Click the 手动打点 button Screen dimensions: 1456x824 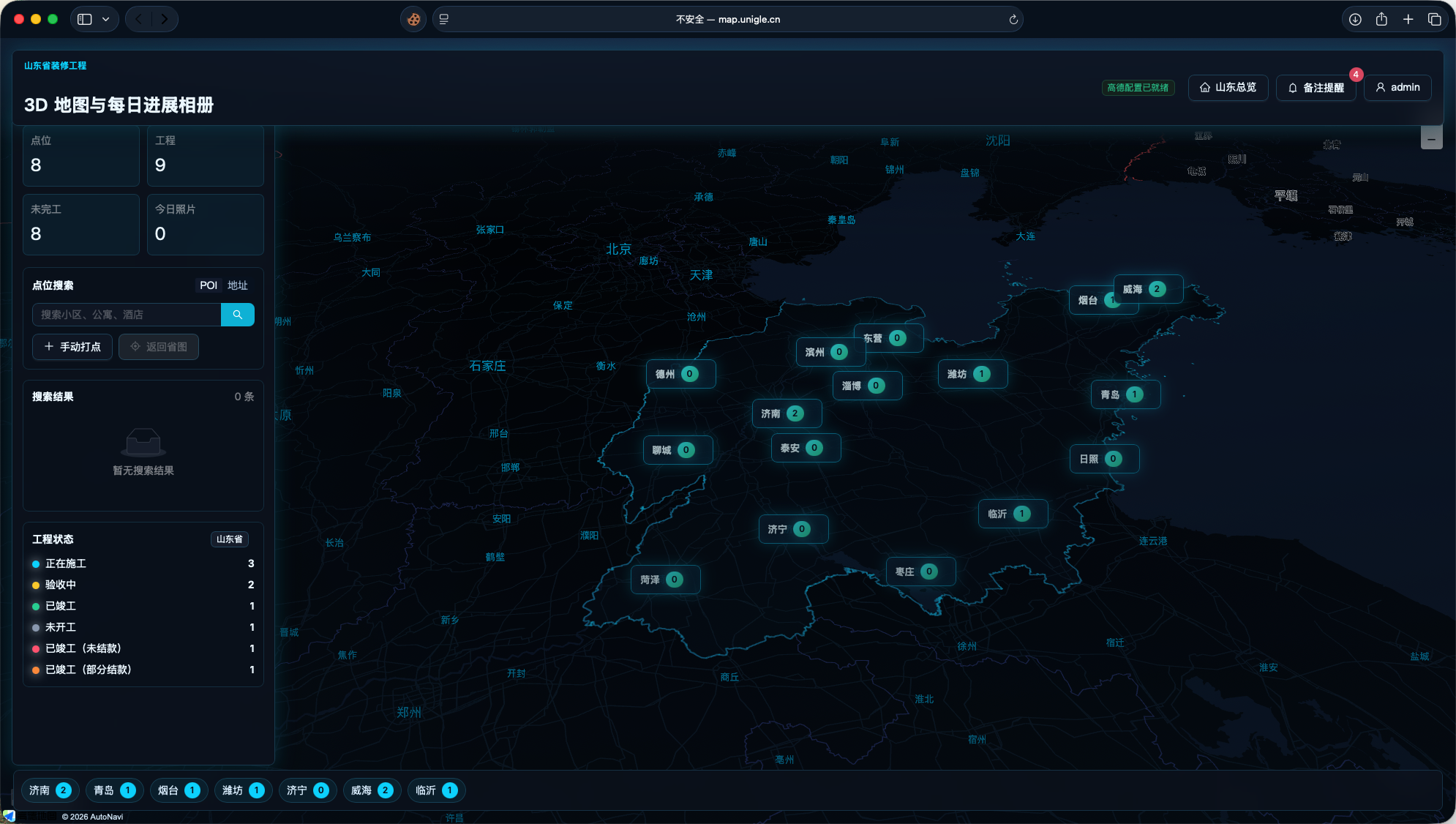tap(72, 347)
